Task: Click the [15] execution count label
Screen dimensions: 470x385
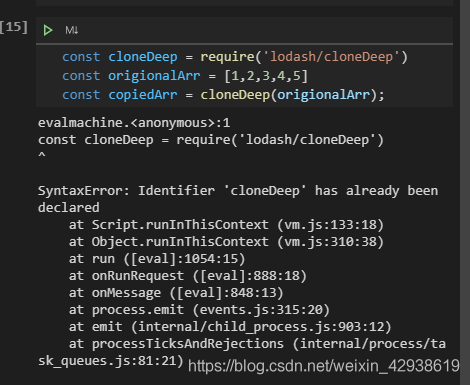Action: coord(14,27)
